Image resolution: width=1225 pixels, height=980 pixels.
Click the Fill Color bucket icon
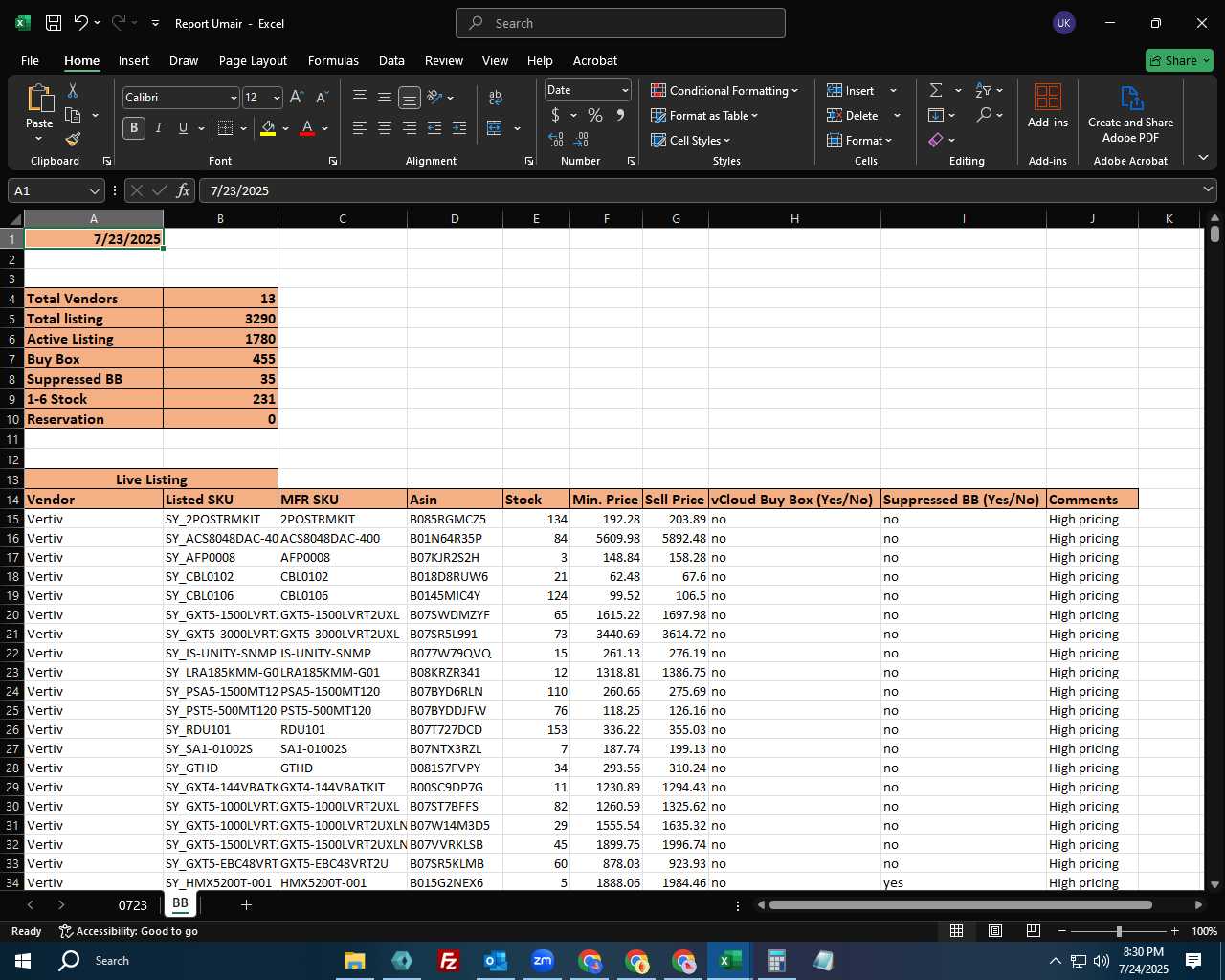[x=268, y=128]
